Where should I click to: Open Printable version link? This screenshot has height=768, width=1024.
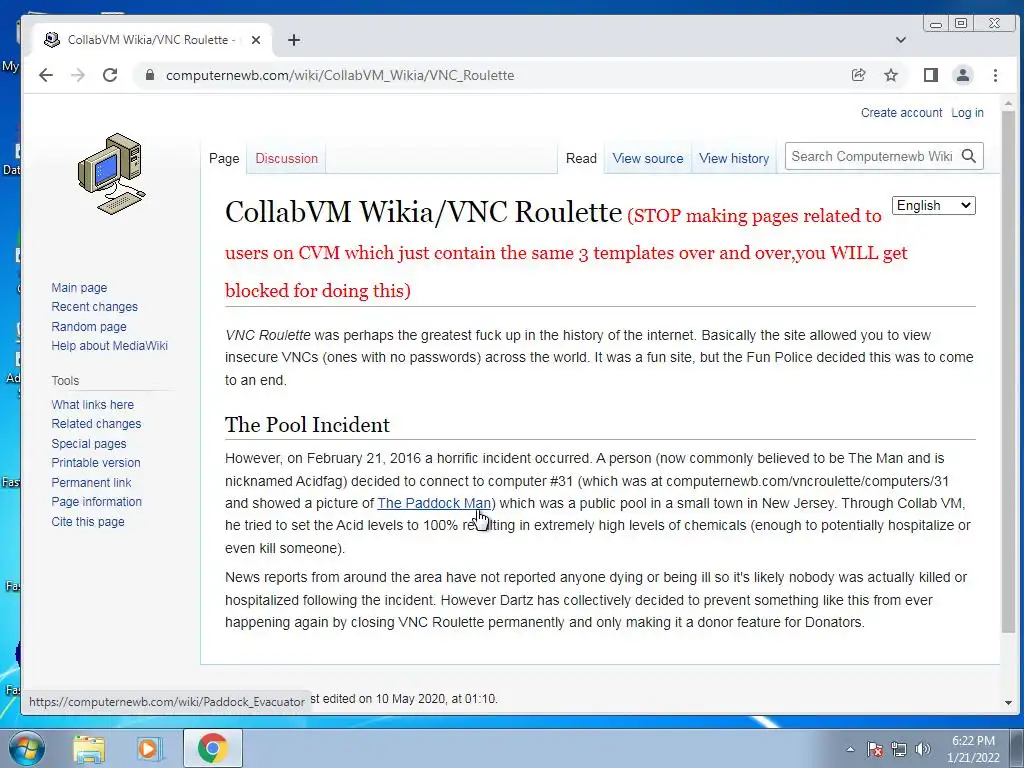point(96,462)
